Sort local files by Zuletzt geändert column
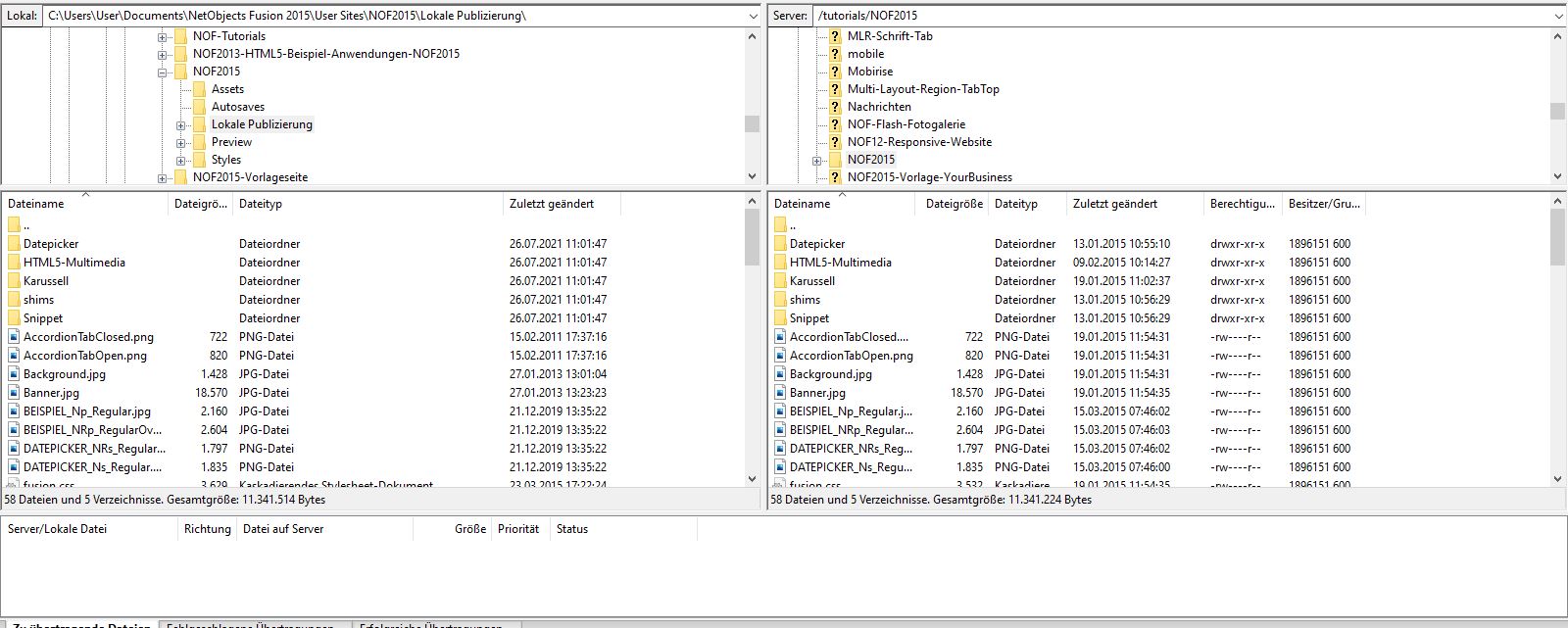 (x=551, y=204)
